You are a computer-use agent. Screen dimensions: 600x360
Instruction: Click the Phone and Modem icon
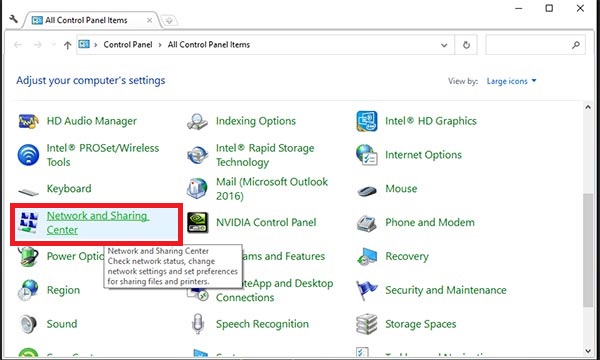point(367,223)
